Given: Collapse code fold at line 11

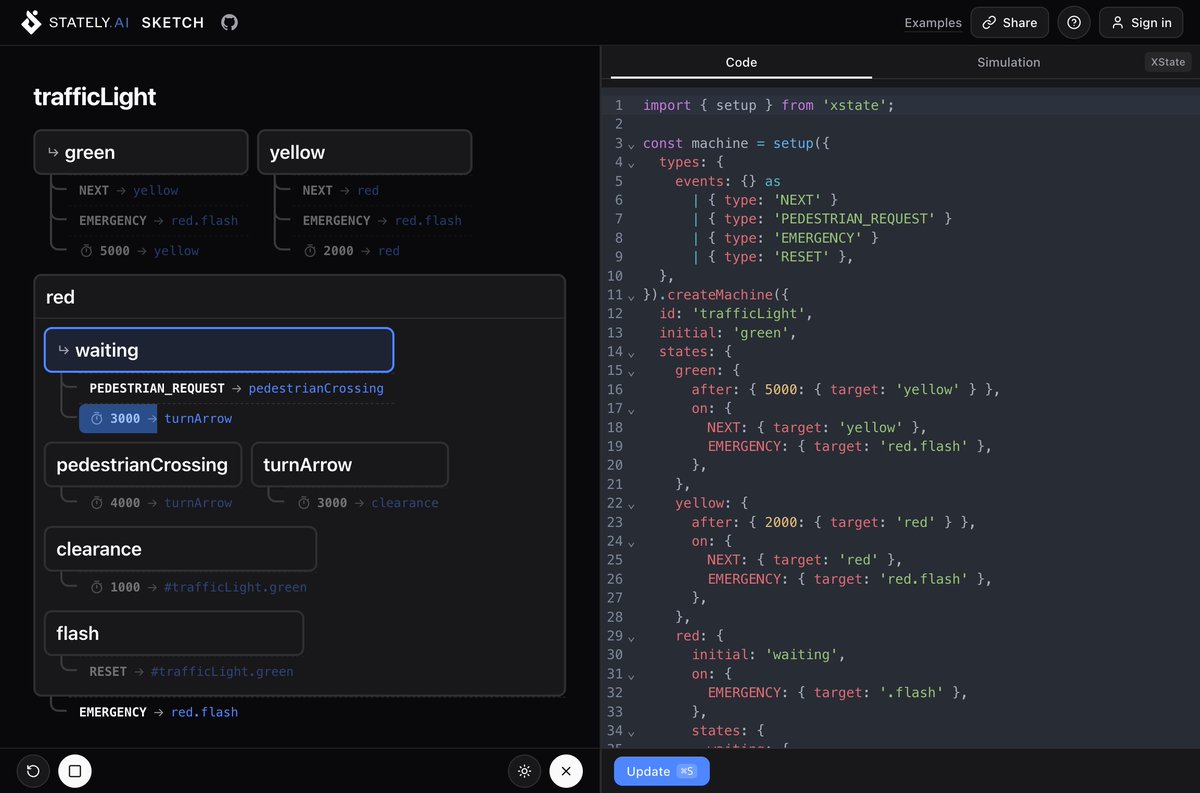Looking at the screenshot, I should point(631,296).
